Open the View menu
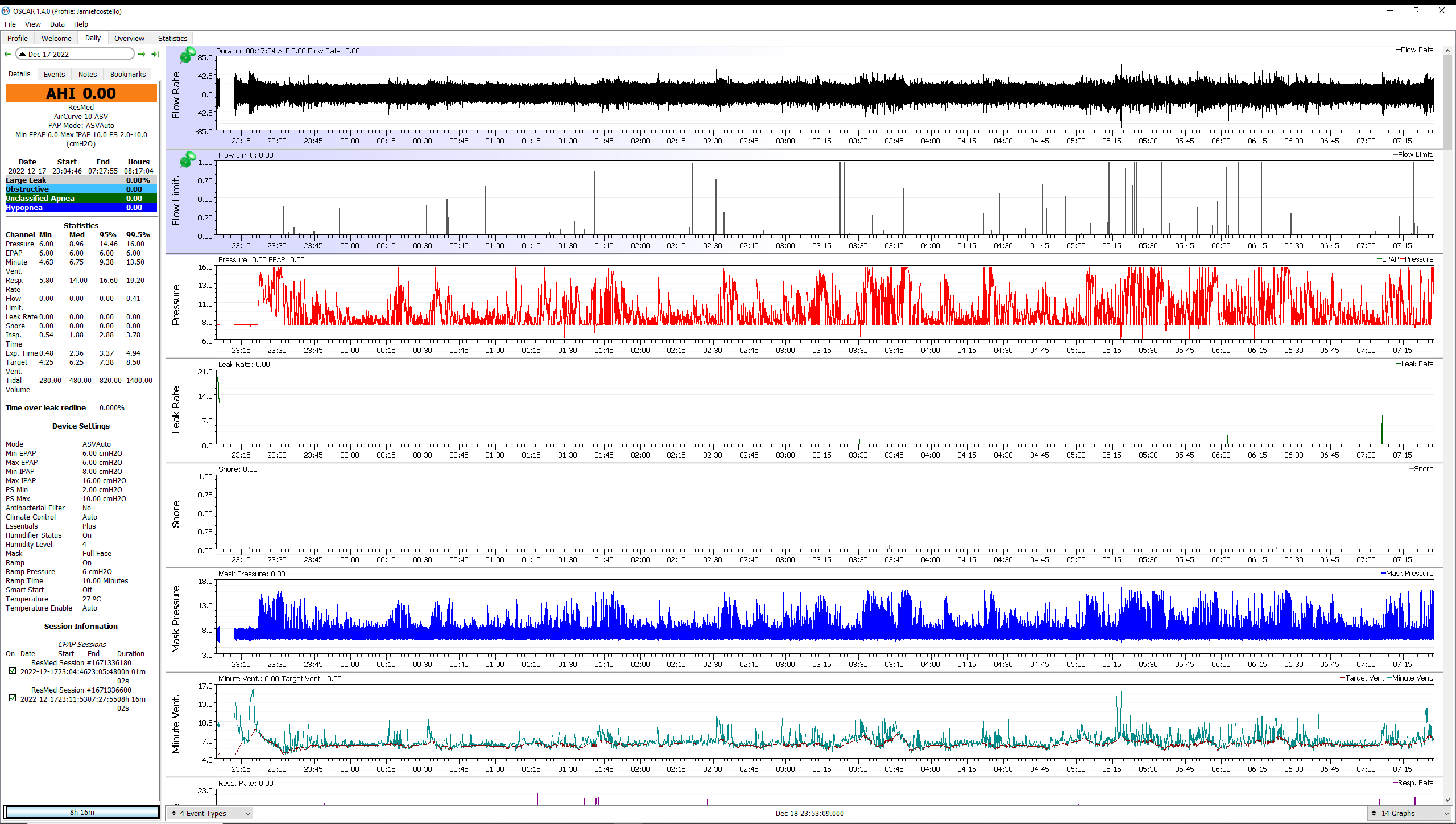Screen dimensions: 1456x824 coord(33,24)
